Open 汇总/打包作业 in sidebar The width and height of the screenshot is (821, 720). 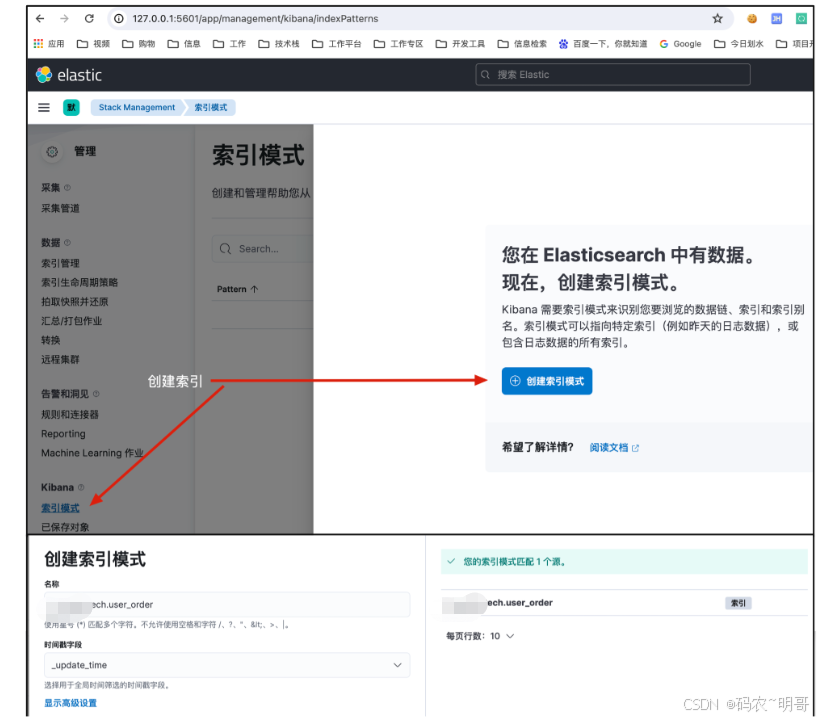tap(72, 322)
